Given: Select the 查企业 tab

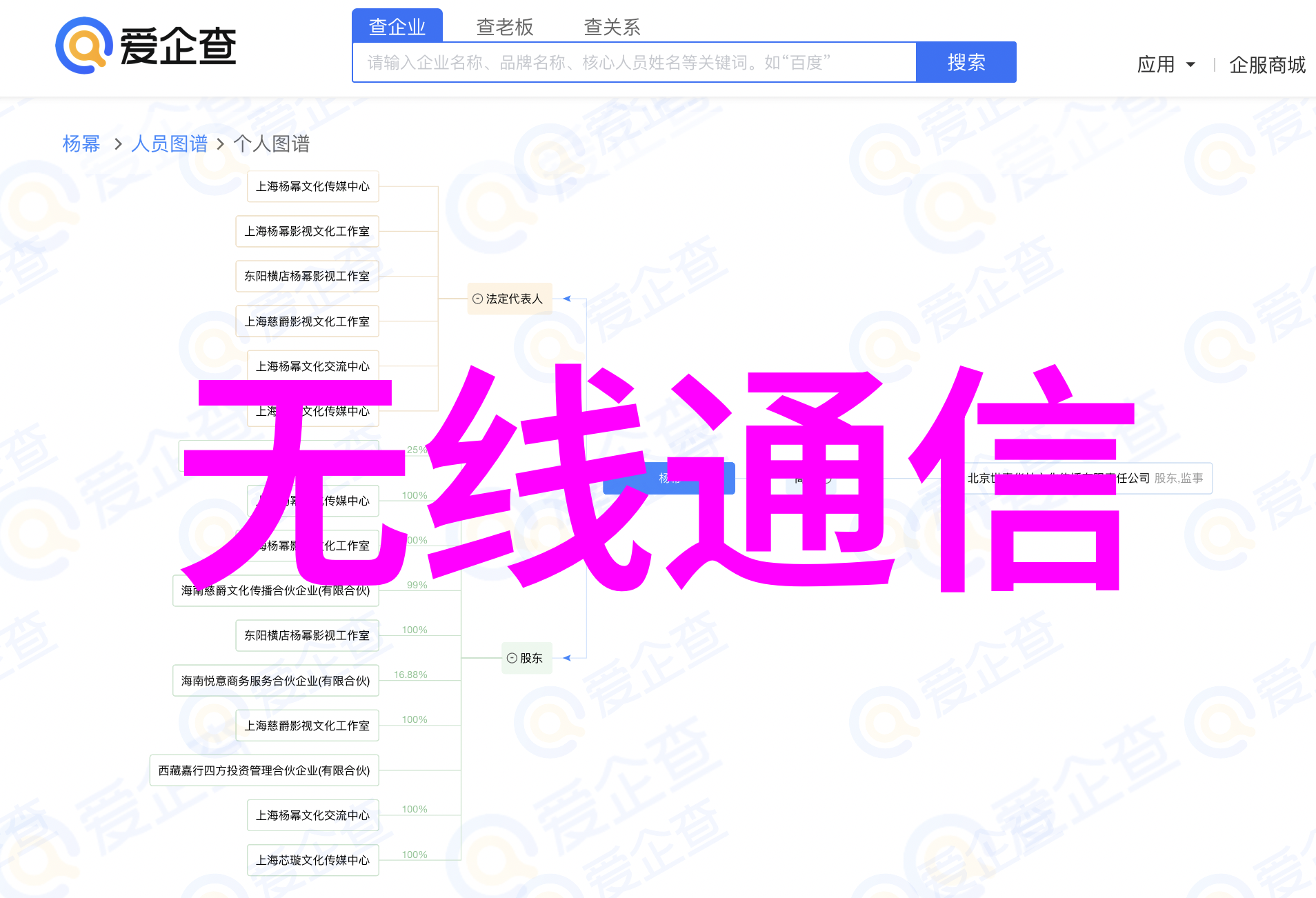Looking at the screenshot, I should tap(397, 26).
